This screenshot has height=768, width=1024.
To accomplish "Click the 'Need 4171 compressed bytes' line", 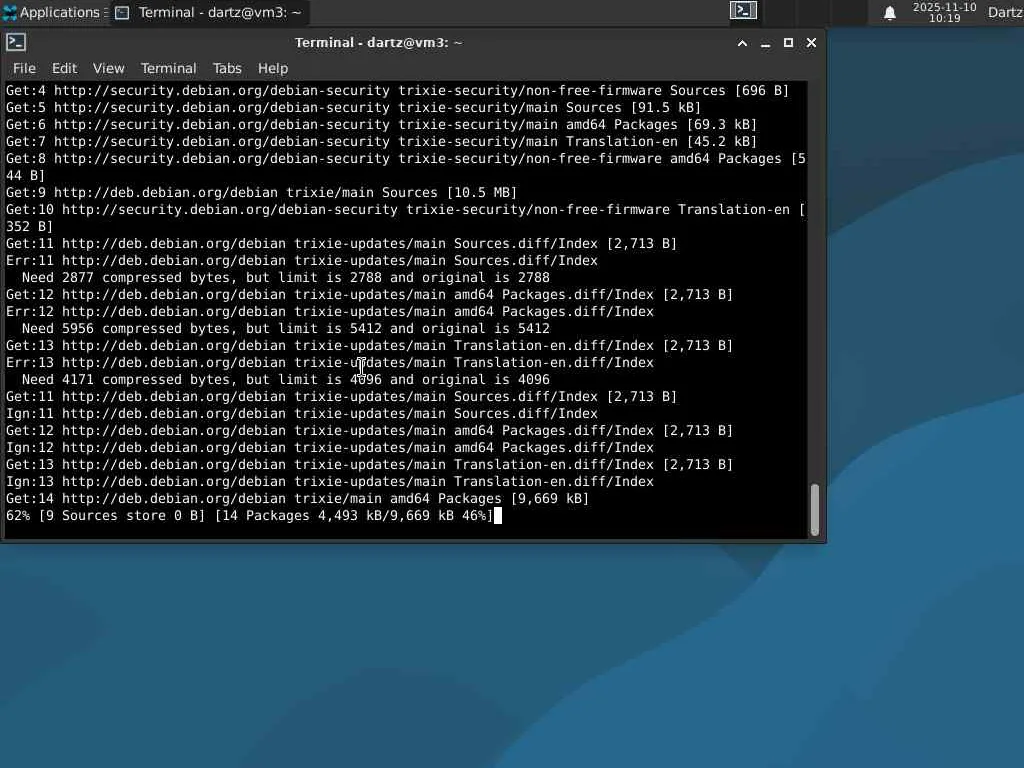I will point(286,379).
